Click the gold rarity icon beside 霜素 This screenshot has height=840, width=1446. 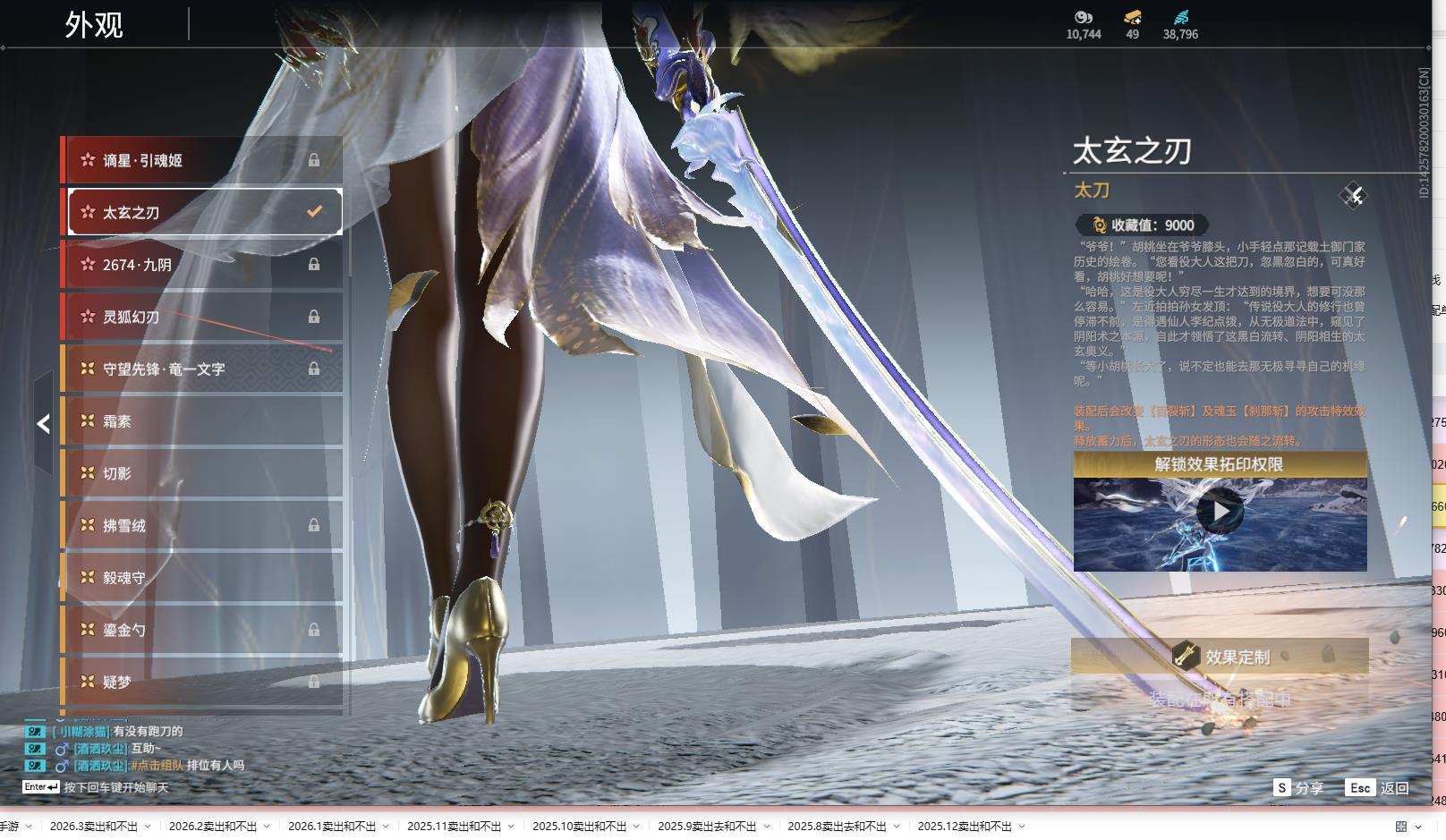[x=88, y=420]
